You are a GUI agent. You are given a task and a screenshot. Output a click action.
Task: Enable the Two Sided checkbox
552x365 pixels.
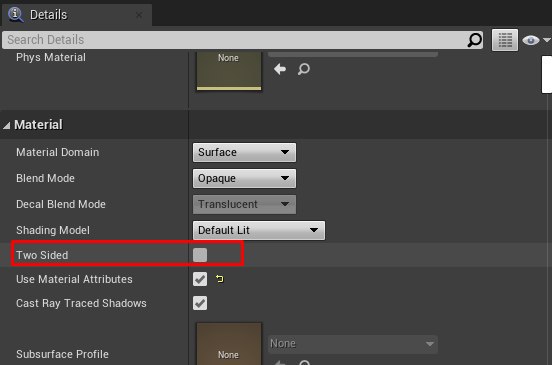pyautogui.click(x=200, y=255)
